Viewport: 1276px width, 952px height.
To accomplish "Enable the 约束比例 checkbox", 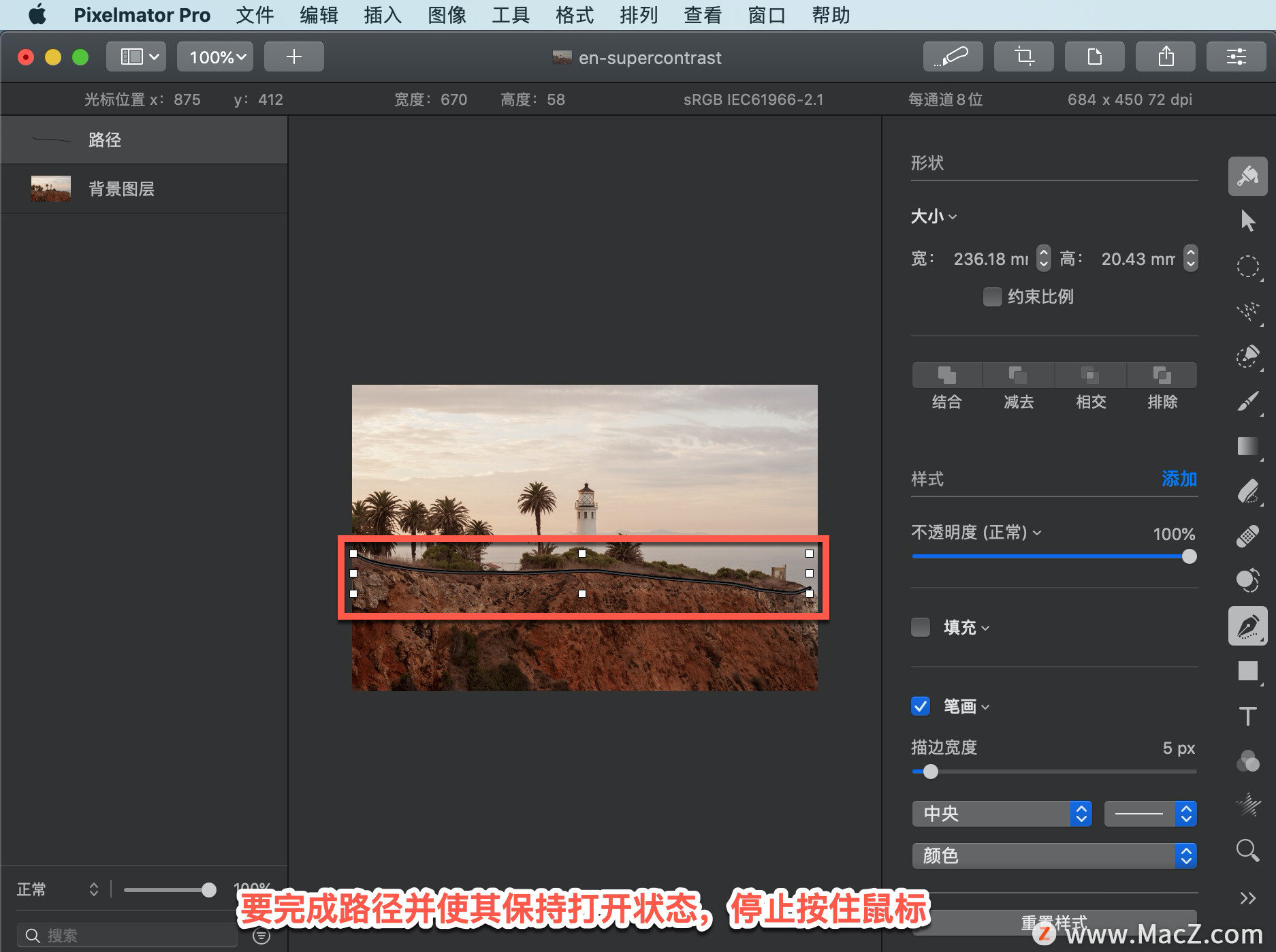I will click(992, 297).
